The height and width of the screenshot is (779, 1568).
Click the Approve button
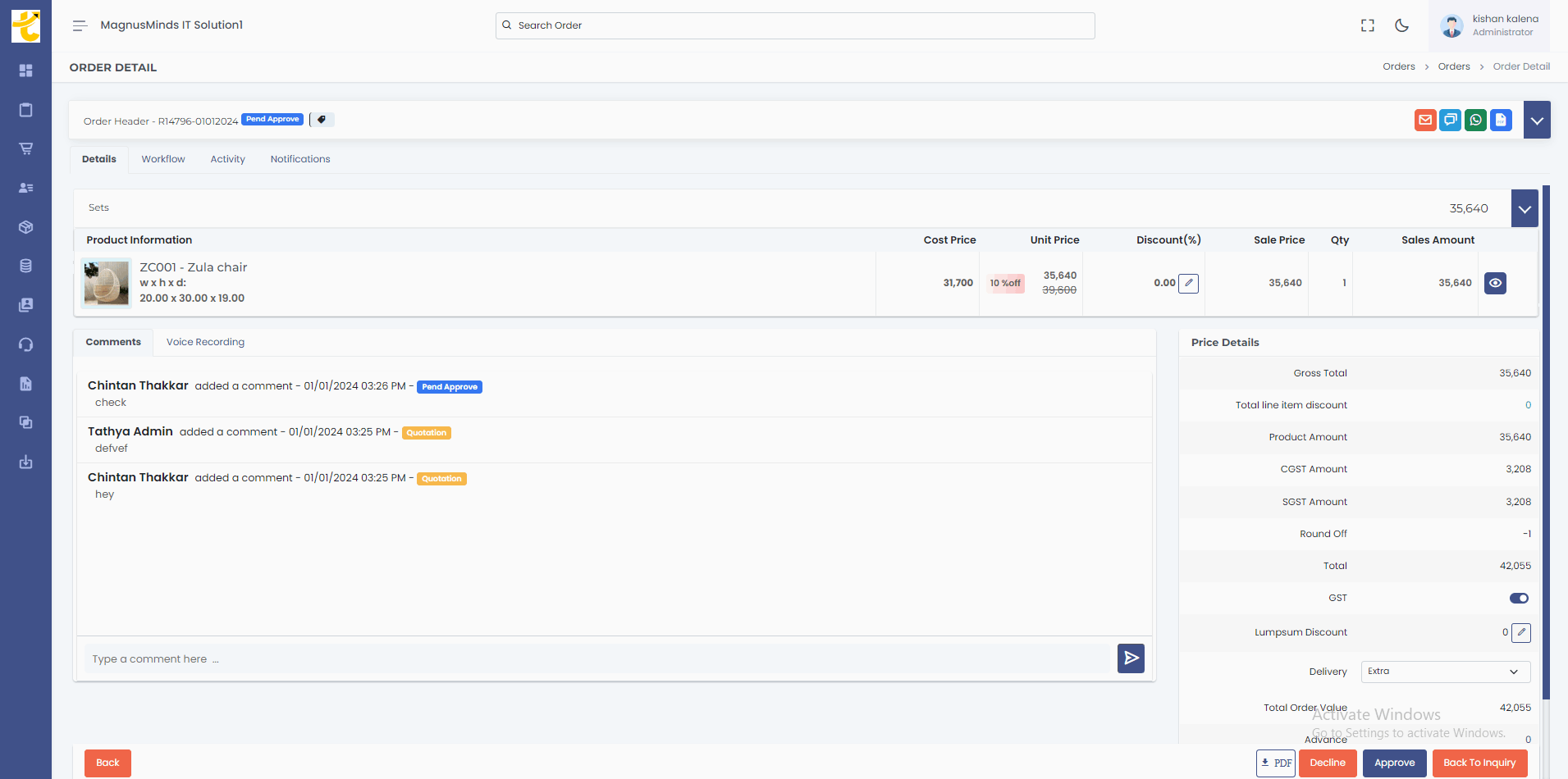(1394, 763)
